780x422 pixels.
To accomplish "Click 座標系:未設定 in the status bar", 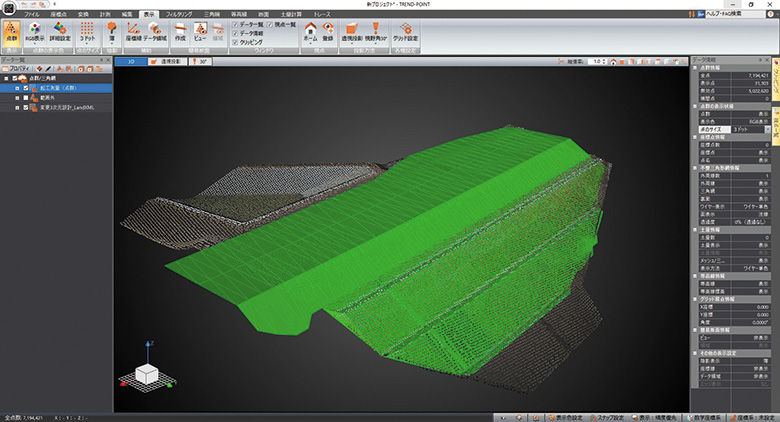I will (x=751, y=418).
